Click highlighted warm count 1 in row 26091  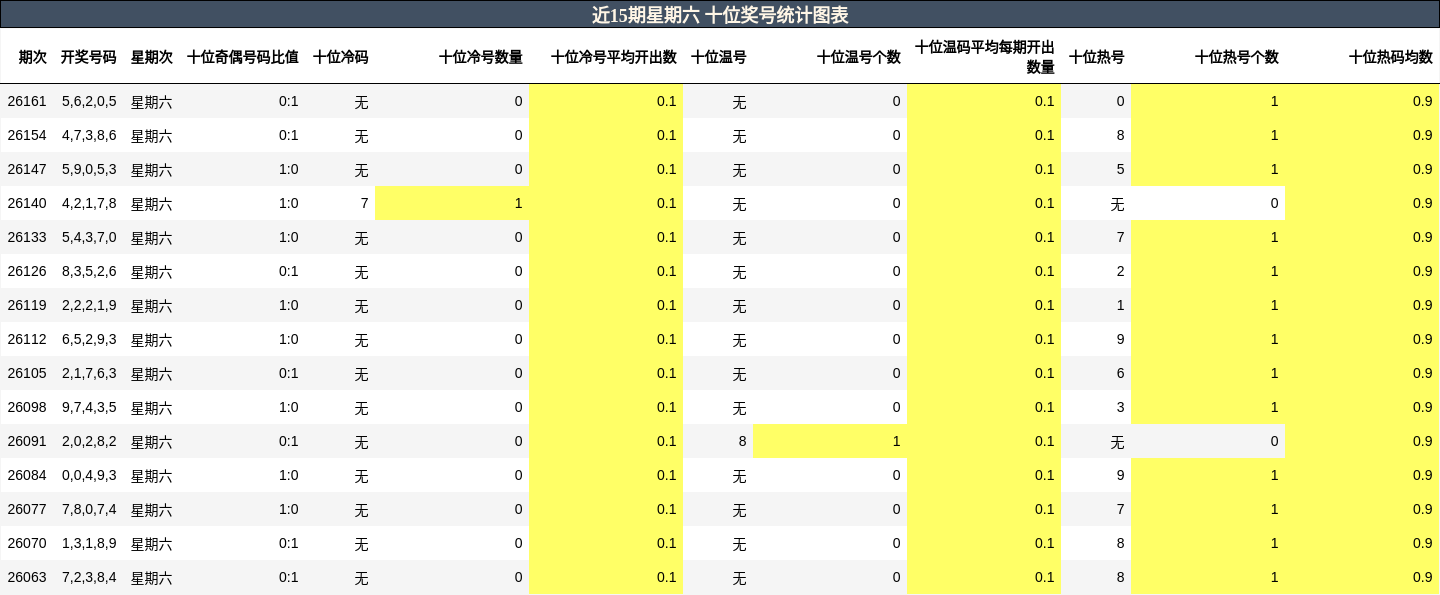click(896, 441)
